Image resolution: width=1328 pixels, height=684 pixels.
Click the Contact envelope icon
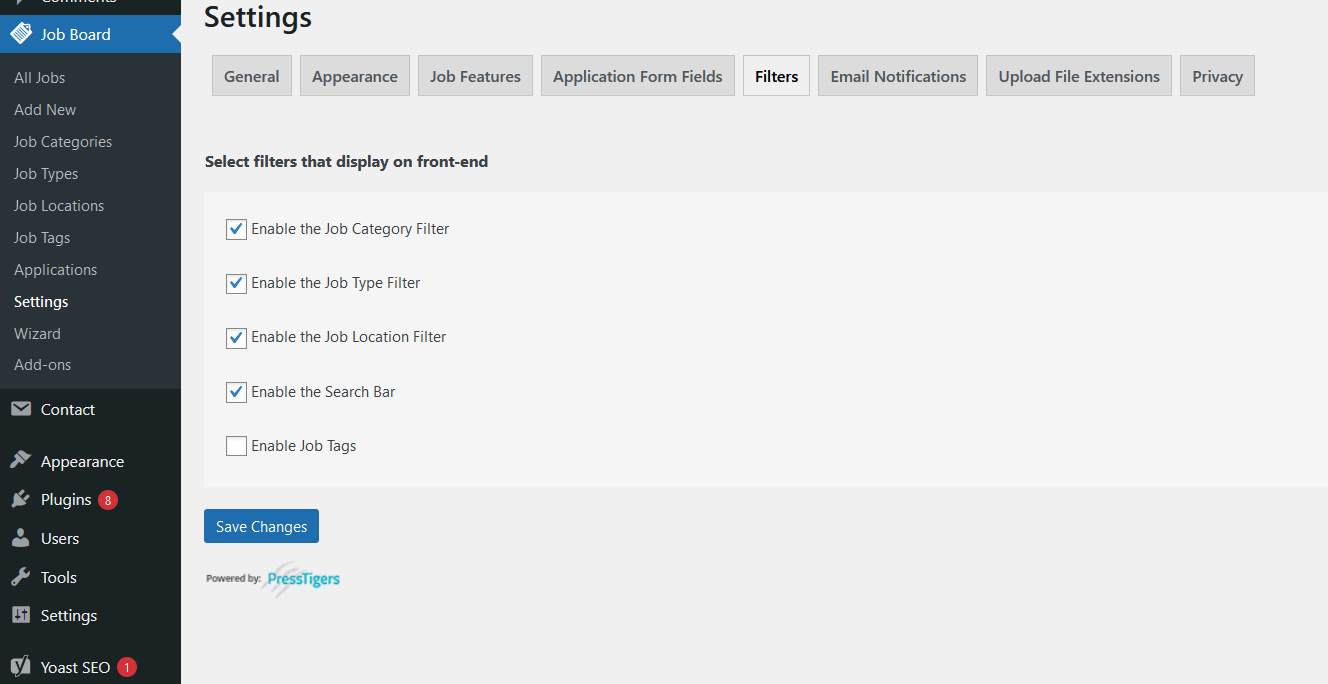[x=20, y=409]
